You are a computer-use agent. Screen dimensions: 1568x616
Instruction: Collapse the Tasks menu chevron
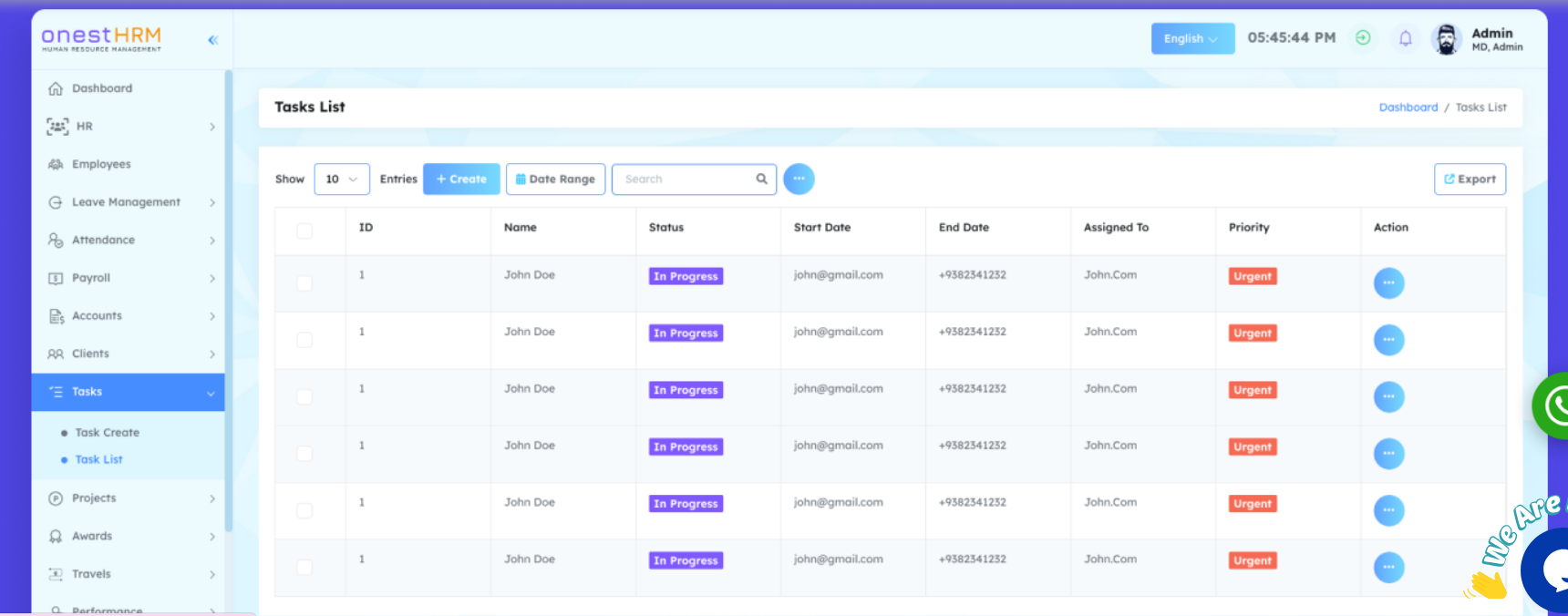coord(211,393)
